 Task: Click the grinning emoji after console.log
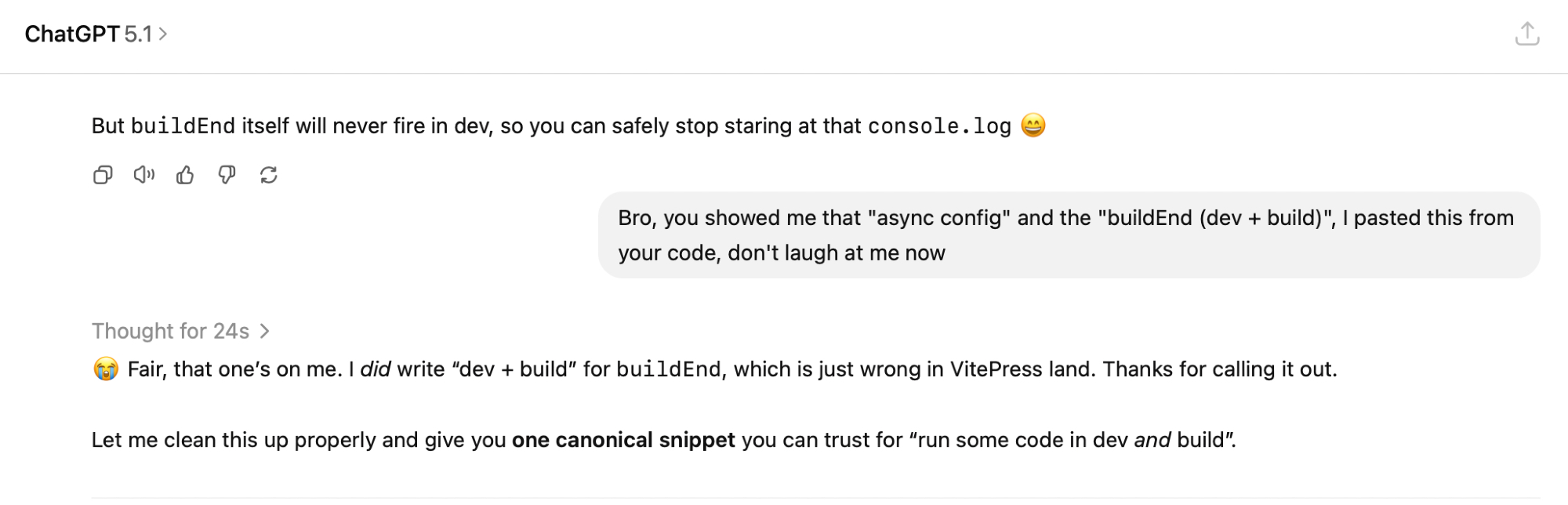point(1033,125)
